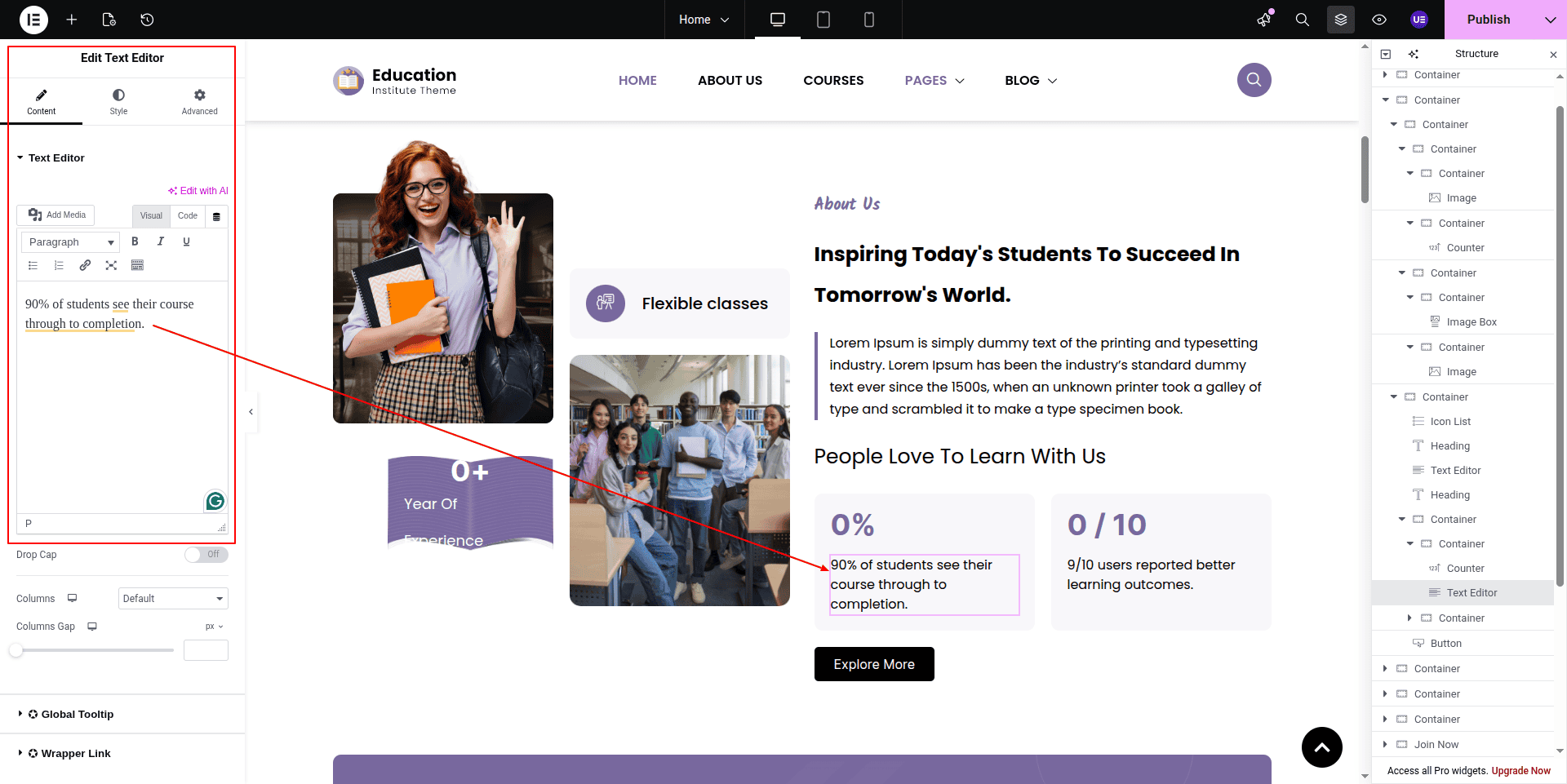The width and height of the screenshot is (1567, 784).
Task: Click the Publish button
Action: click(x=1488, y=20)
